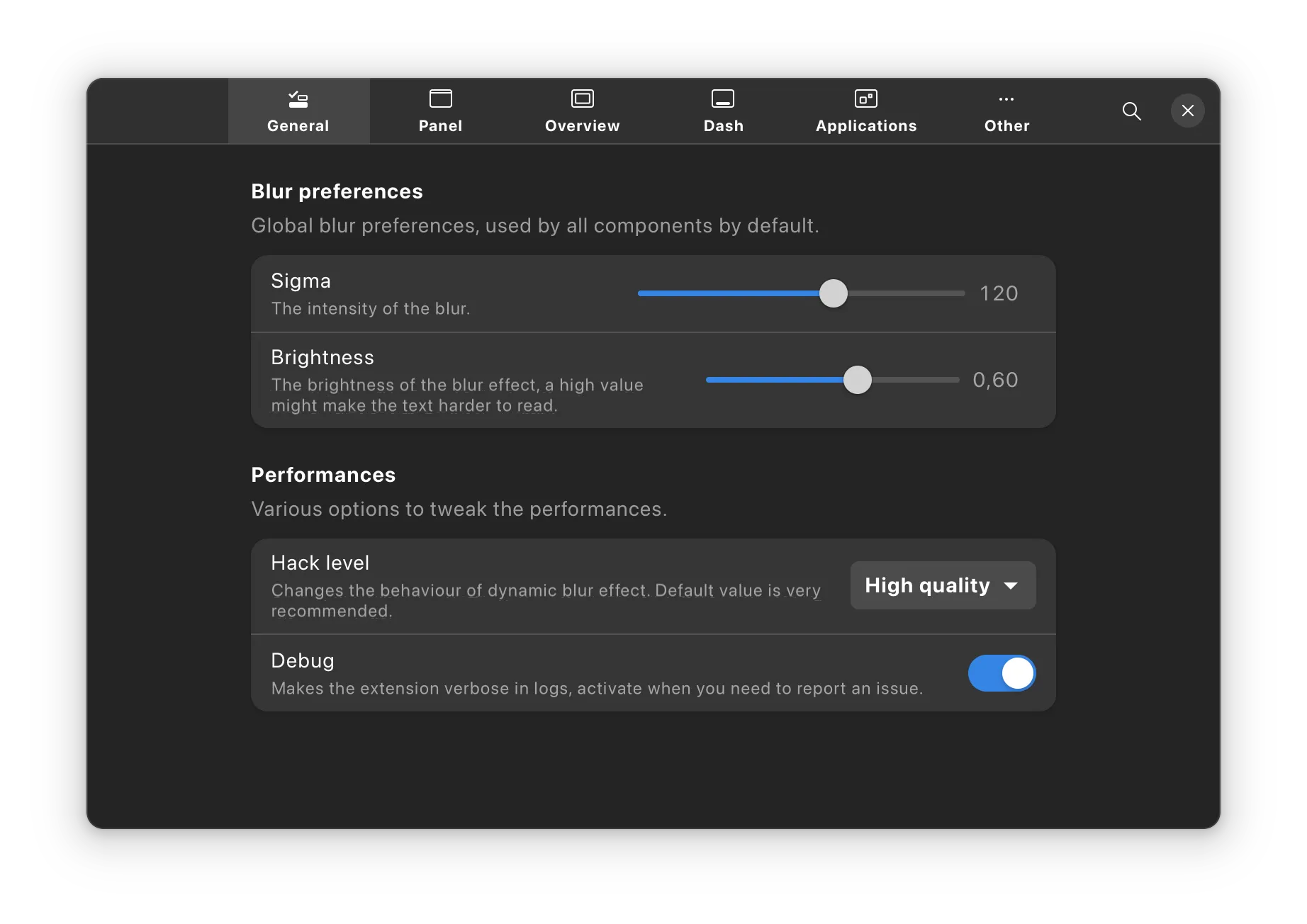The width and height of the screenshot is (1307, 924).
Task: Click the Brightness slider handle
Action: [858, 380]
